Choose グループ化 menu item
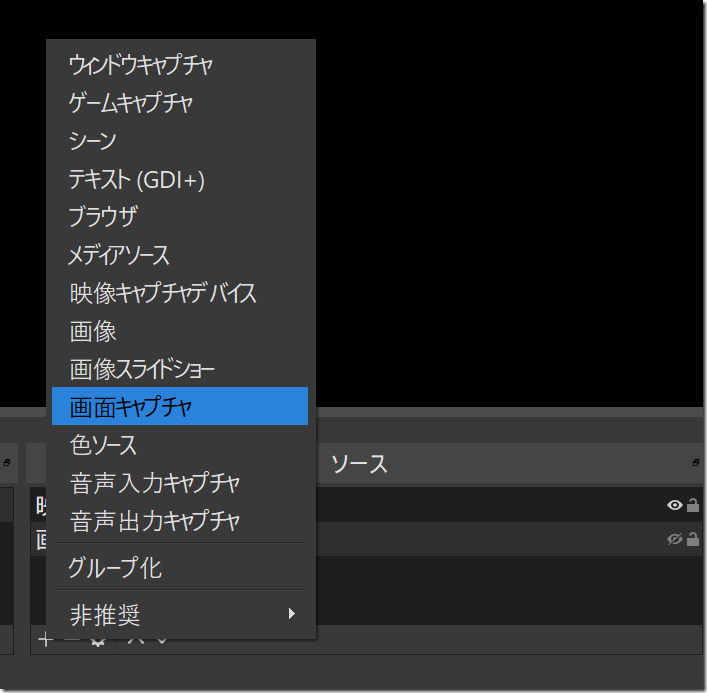 pos(180,567)
